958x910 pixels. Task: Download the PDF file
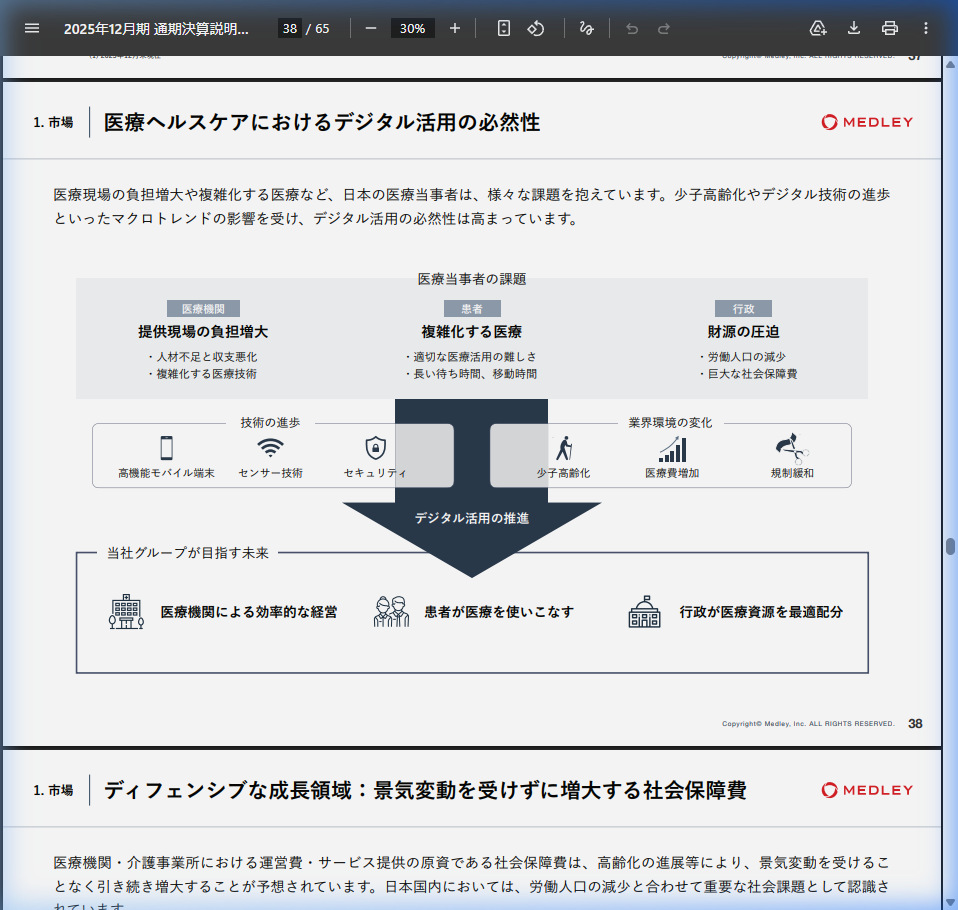pos(852,28)
